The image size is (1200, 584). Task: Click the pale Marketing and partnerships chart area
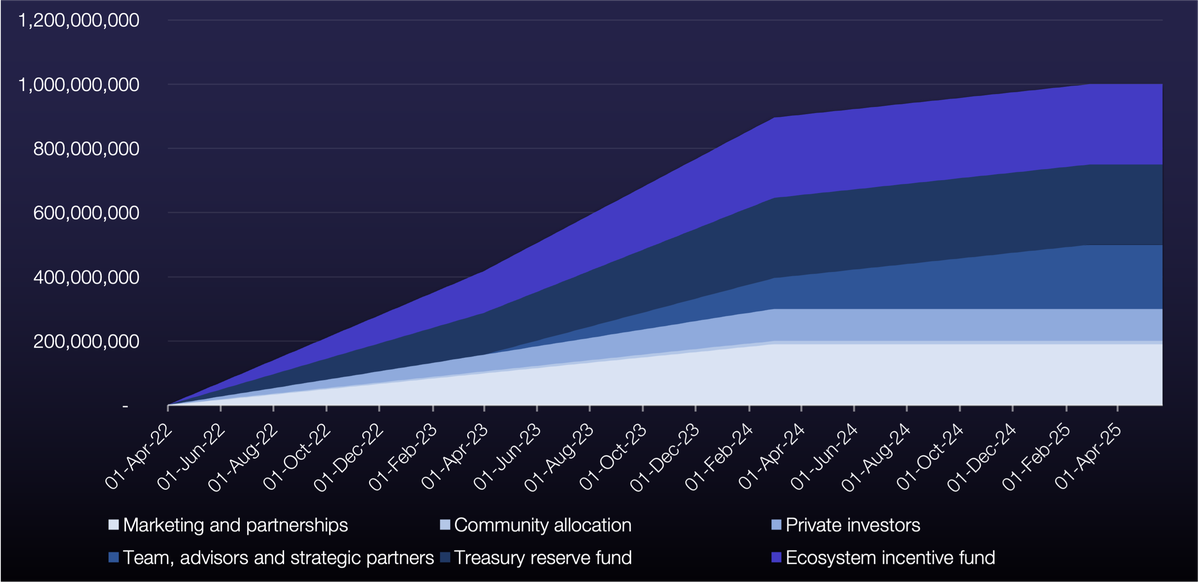coord(900,375)
